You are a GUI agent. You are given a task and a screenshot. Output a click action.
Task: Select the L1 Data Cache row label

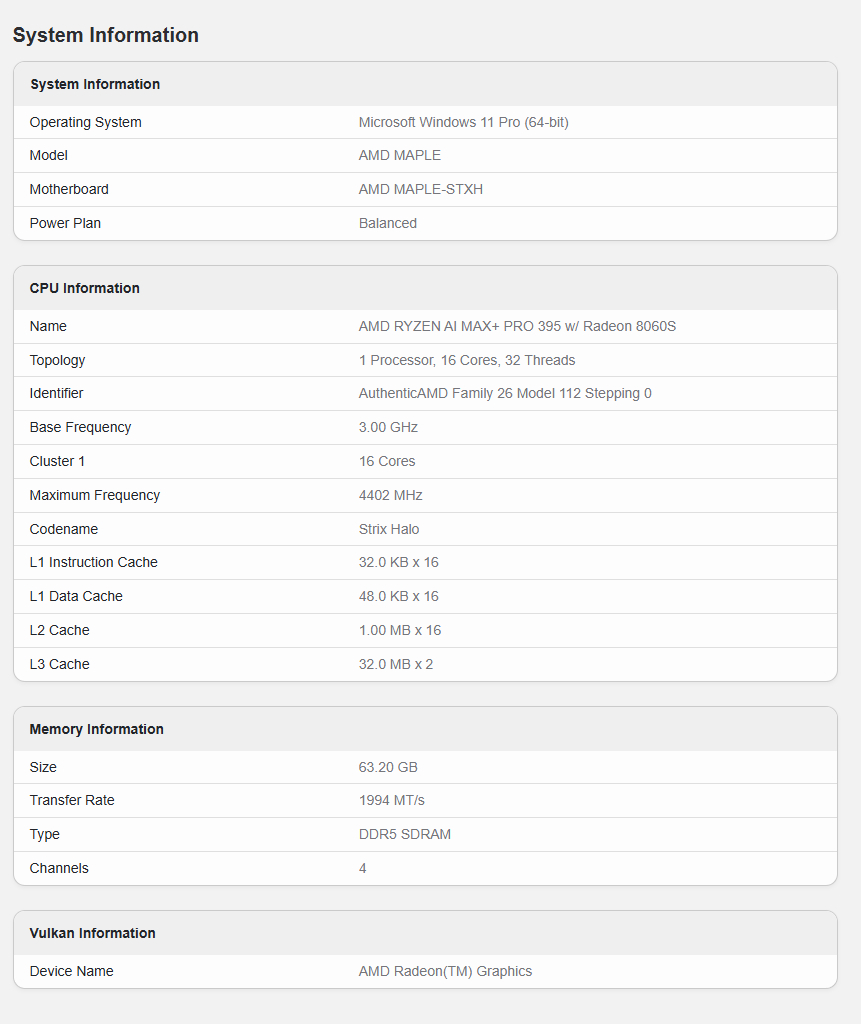[x=76, y=596]
